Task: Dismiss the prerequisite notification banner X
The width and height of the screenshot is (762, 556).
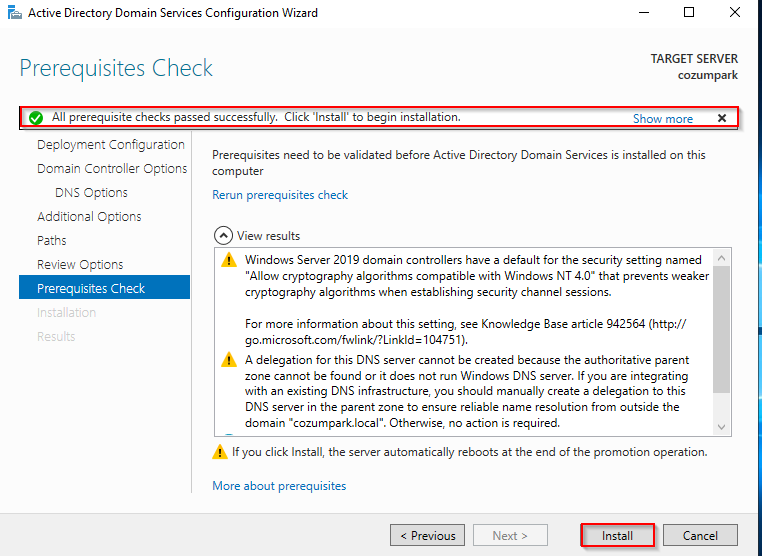Action: (x=722, y=118)
